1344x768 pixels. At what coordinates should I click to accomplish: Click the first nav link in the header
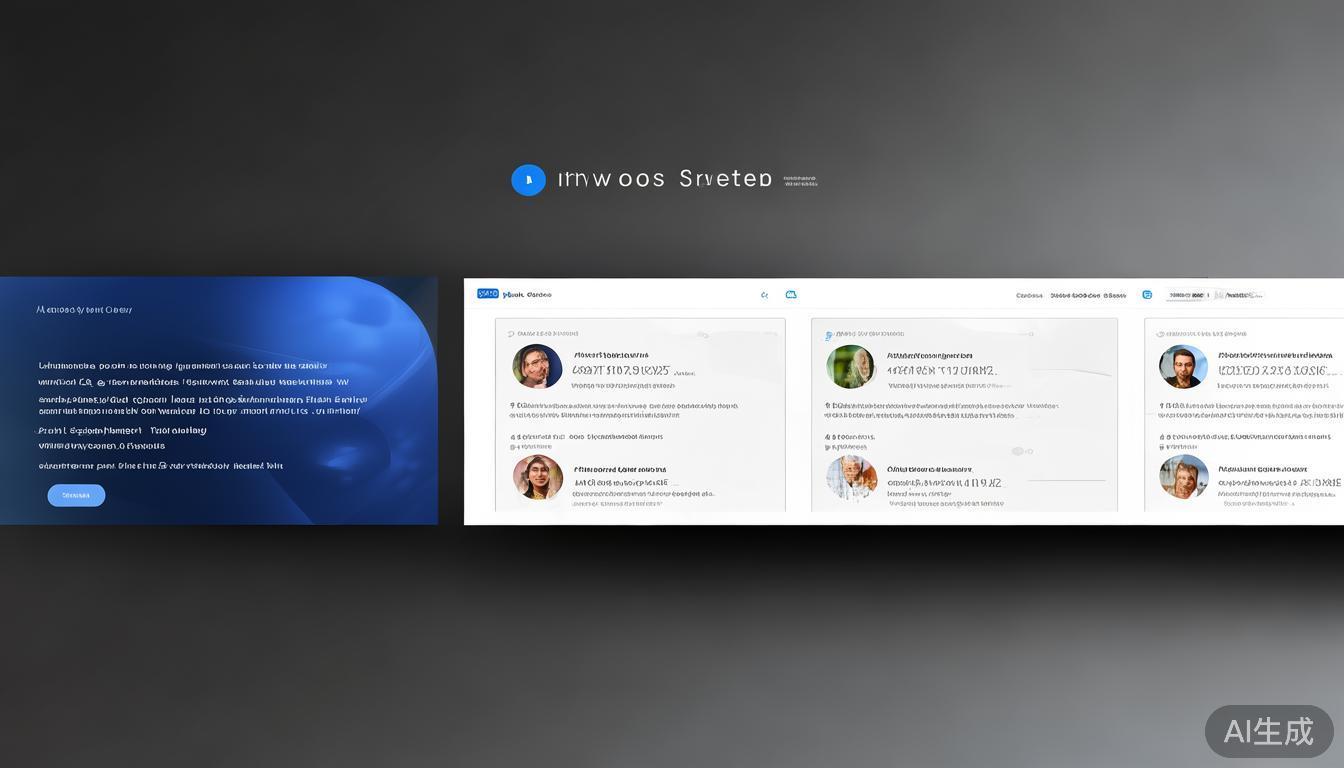coord(1029,296)
